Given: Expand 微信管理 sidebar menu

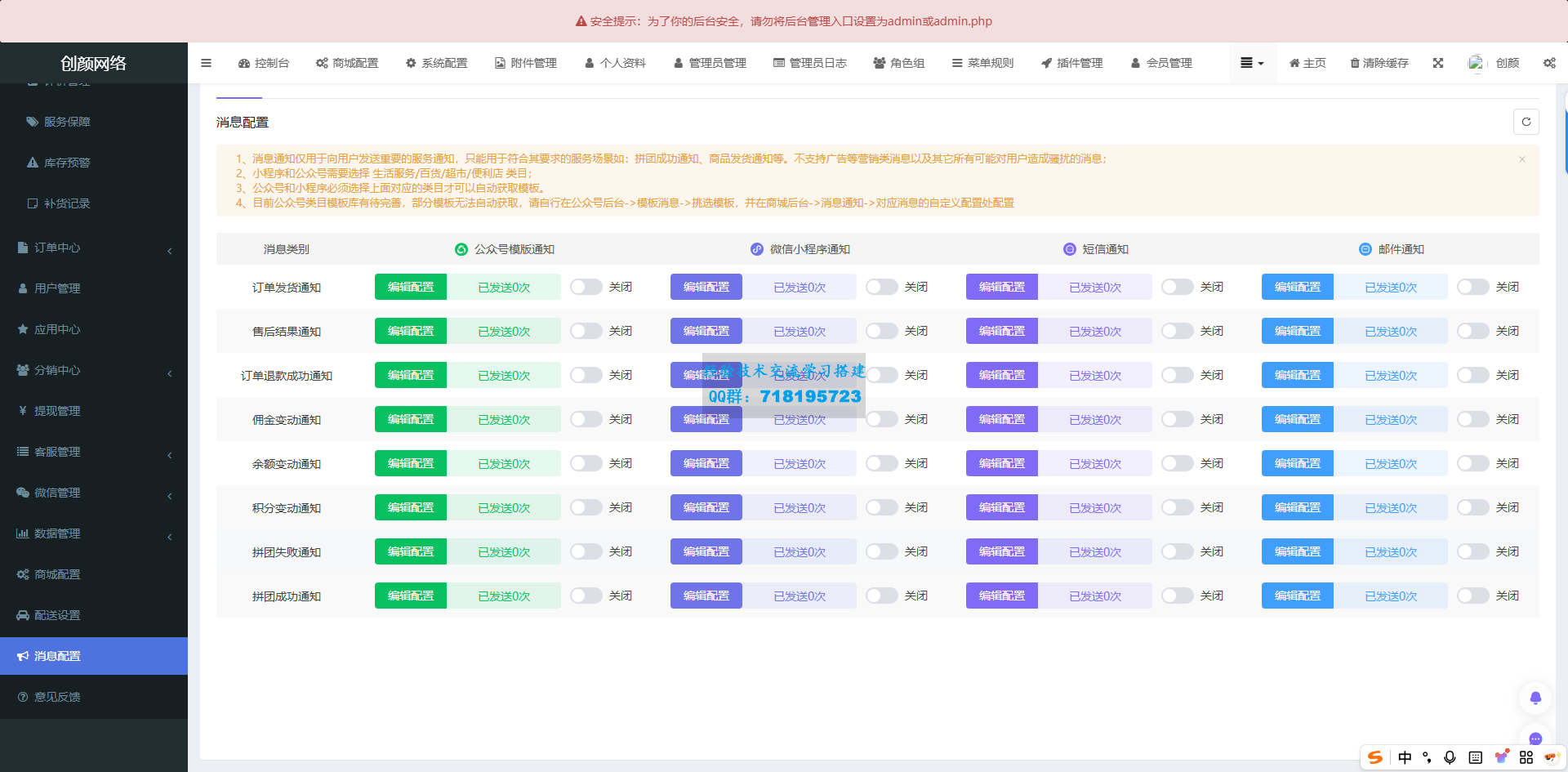Looking at the screenshot, I should 94,493.
